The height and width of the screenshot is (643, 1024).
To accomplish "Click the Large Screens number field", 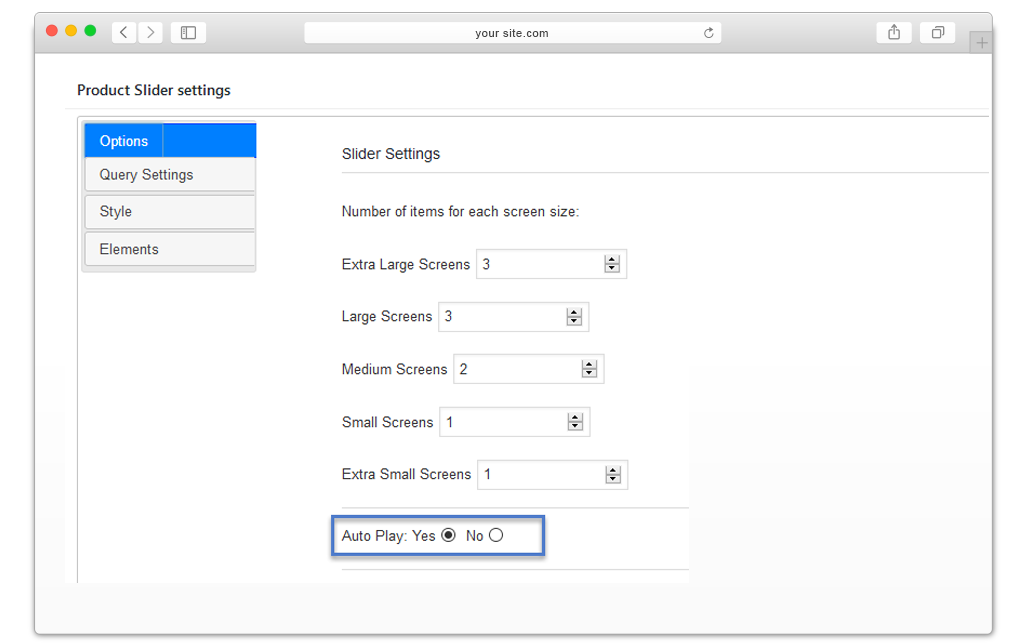I will pyautogui.click(x=513, y=317).
